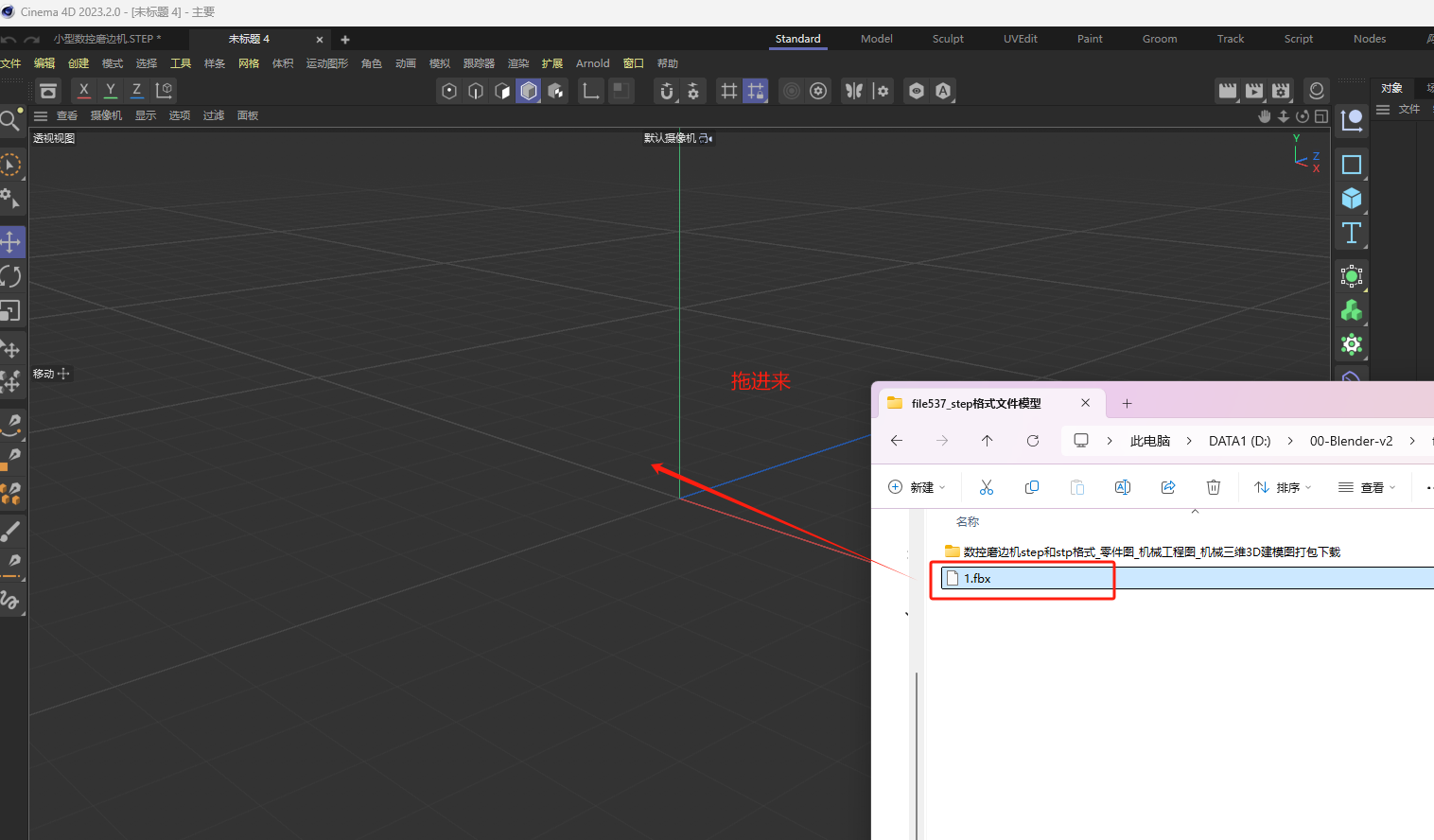Add a Cube primitive object
This screenshot has height=840, width=1434.
click(1352, 199)
